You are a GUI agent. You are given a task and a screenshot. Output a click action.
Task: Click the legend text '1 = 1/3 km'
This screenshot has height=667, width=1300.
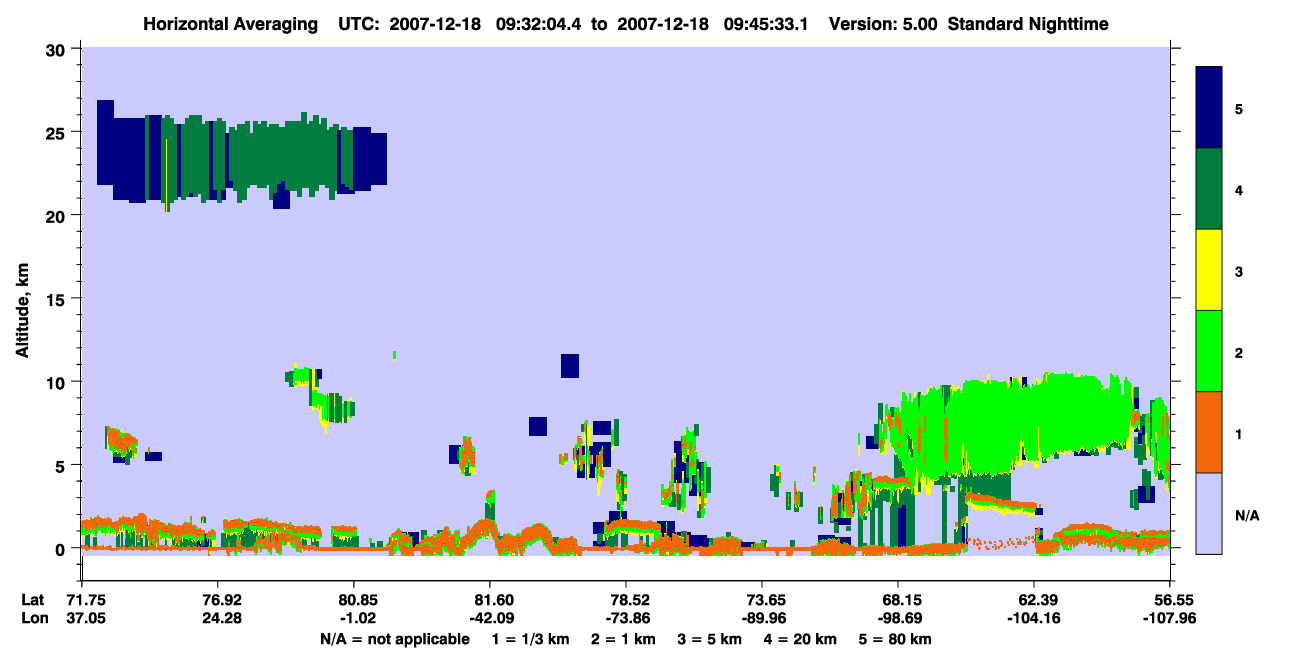click(531, 638)
